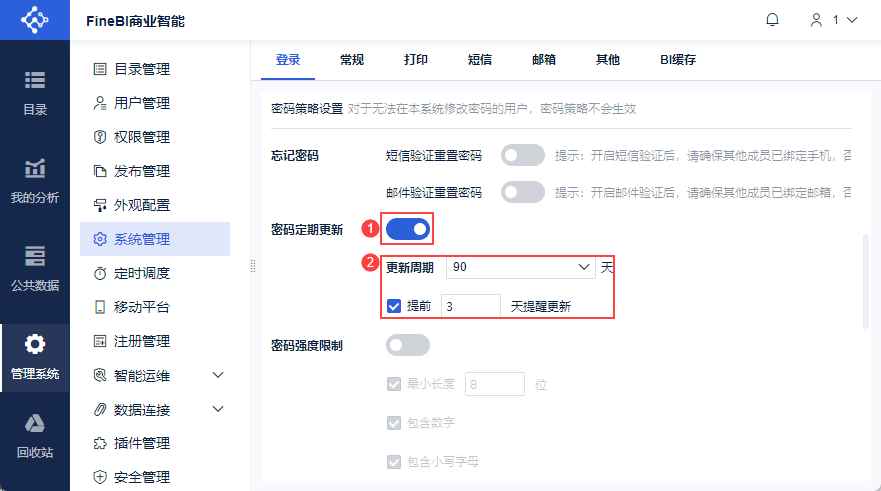Switch to the BI缓存 tab
This screenshot has width=881, height=491.
click(677, 60)
